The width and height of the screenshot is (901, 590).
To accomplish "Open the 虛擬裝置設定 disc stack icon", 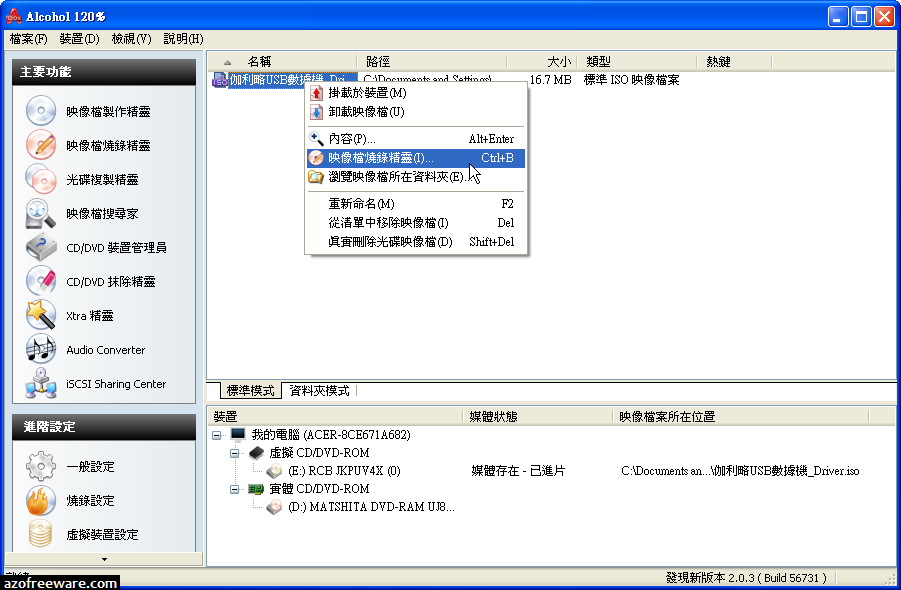I will click(41, 534).
